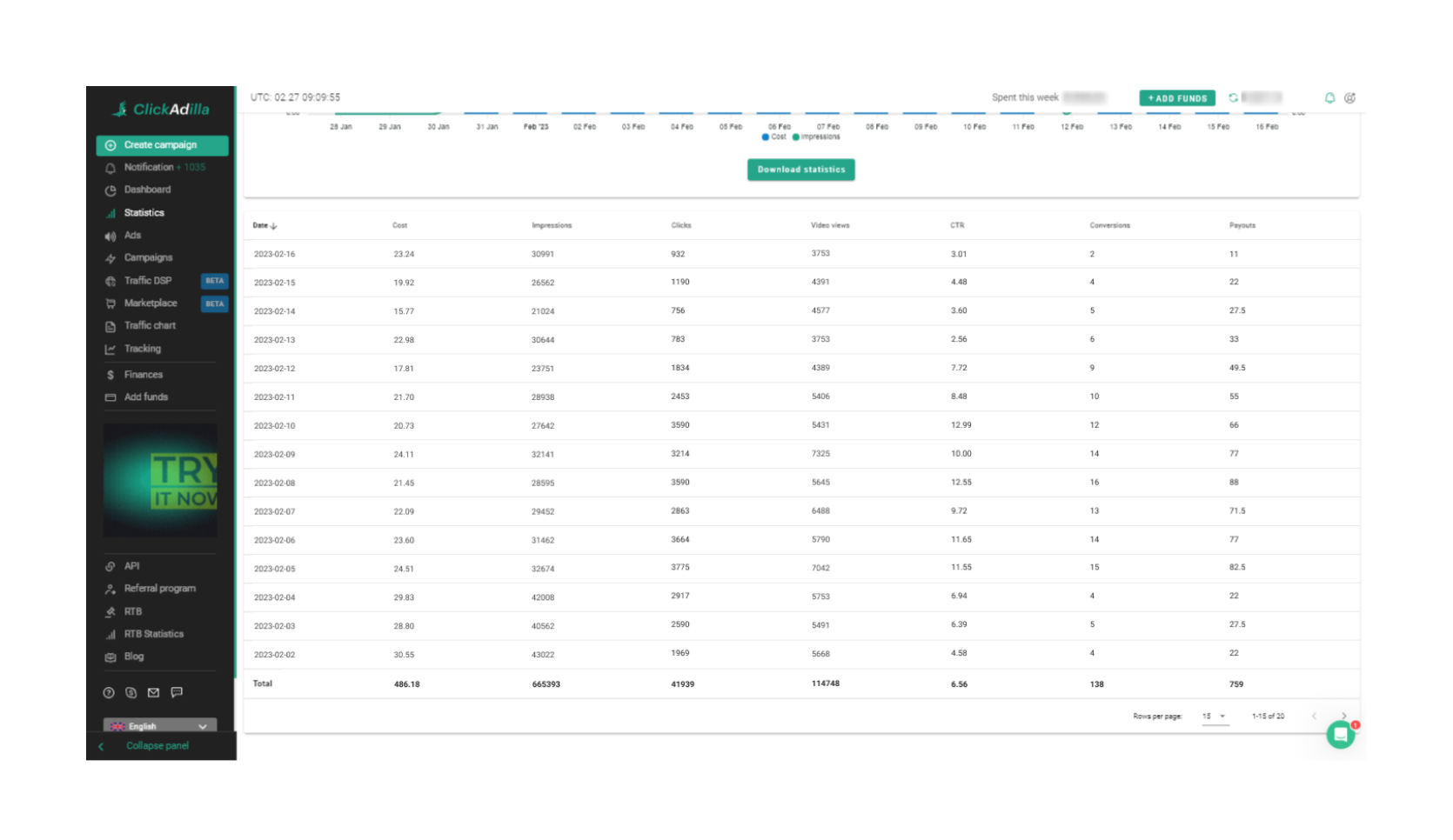1453x840 pixels.
Task: Open the RTB Statistics section
Action: [154, 633]
